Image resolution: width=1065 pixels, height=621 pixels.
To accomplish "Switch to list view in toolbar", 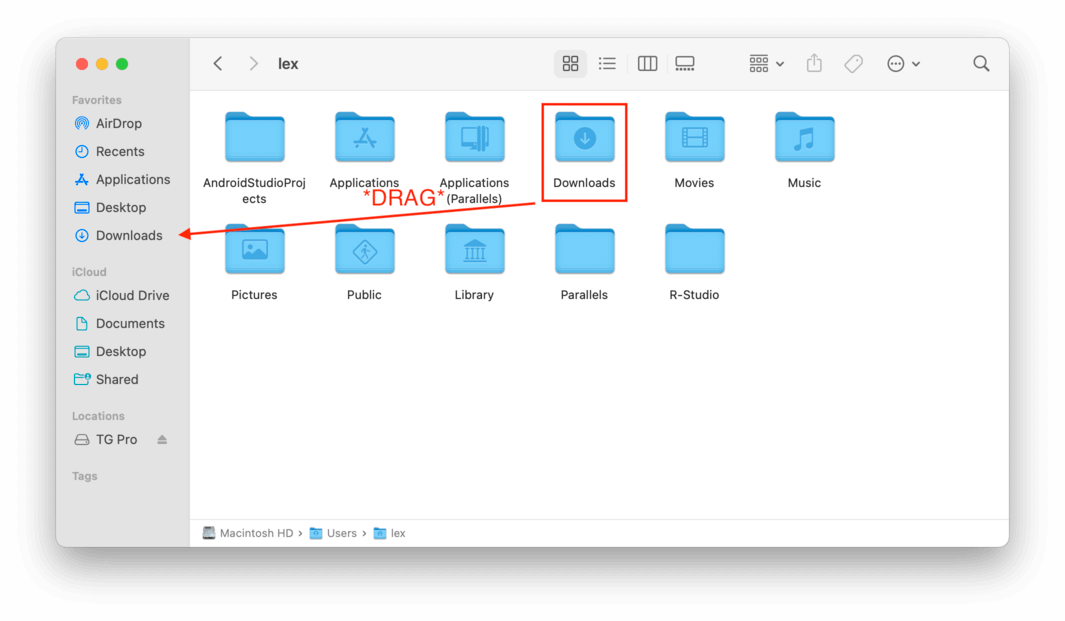I will [607, 64].
